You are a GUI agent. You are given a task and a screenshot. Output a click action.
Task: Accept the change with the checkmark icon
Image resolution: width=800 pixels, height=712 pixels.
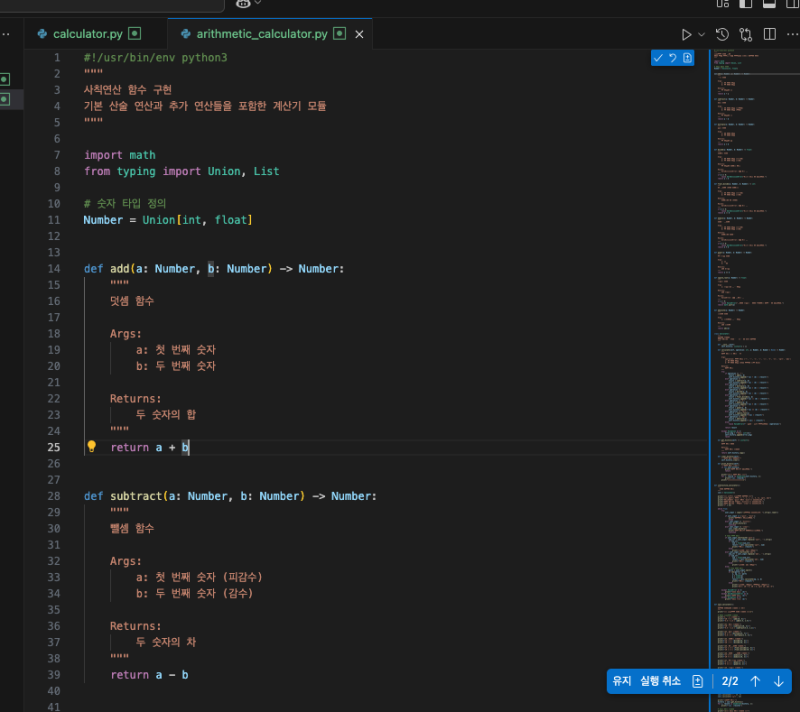(658, 58)
